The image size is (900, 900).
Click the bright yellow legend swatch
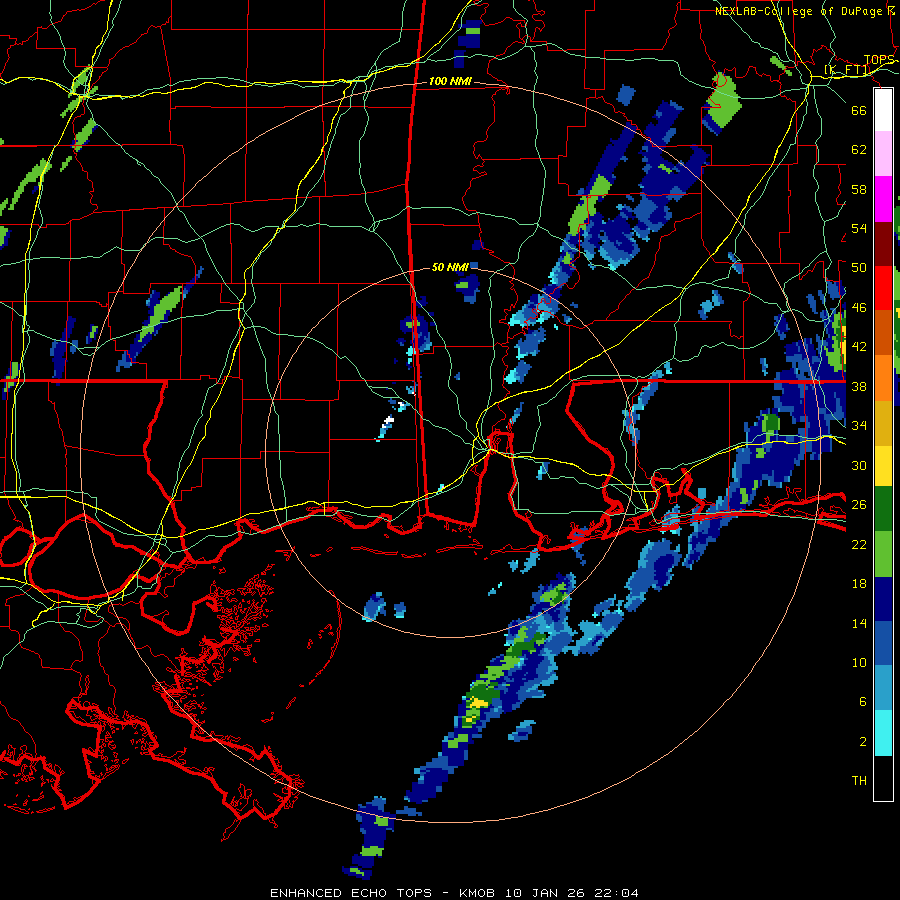click(x=883, y=466)
